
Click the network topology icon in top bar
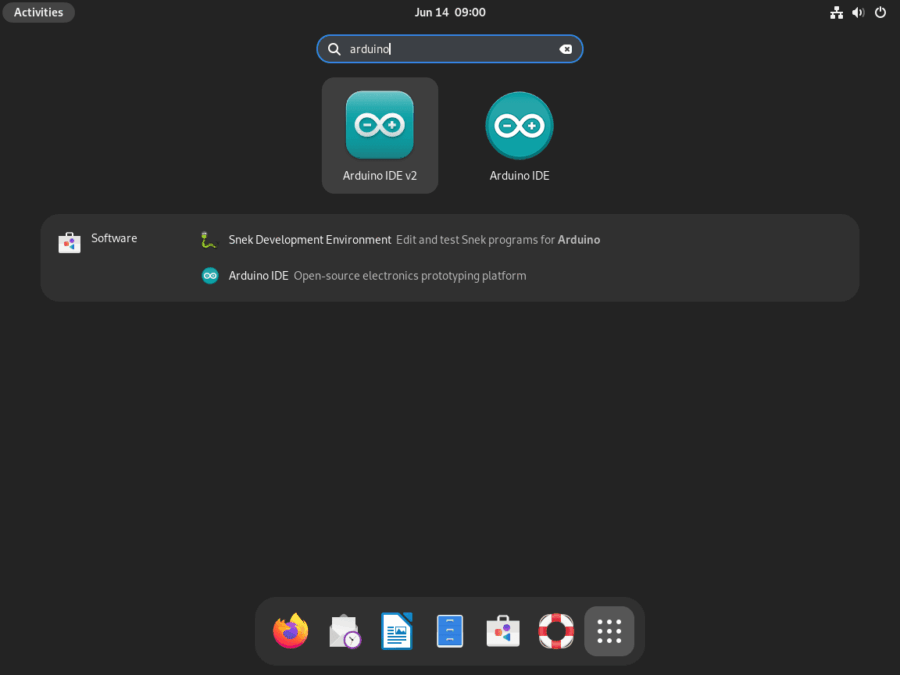pyautogui.click(x=837, y=12)
